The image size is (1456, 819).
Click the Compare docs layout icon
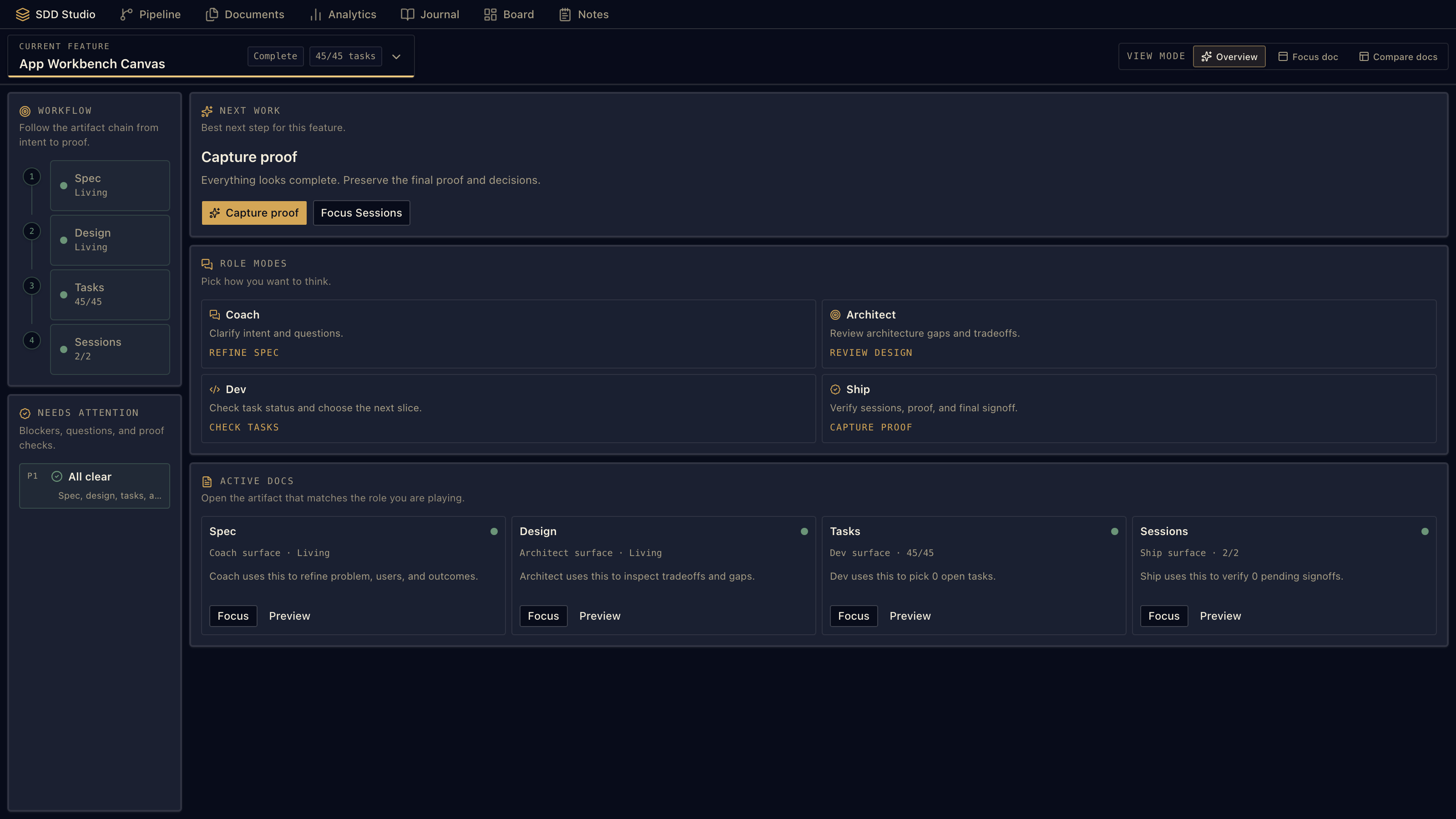[x=1364, y=56]
